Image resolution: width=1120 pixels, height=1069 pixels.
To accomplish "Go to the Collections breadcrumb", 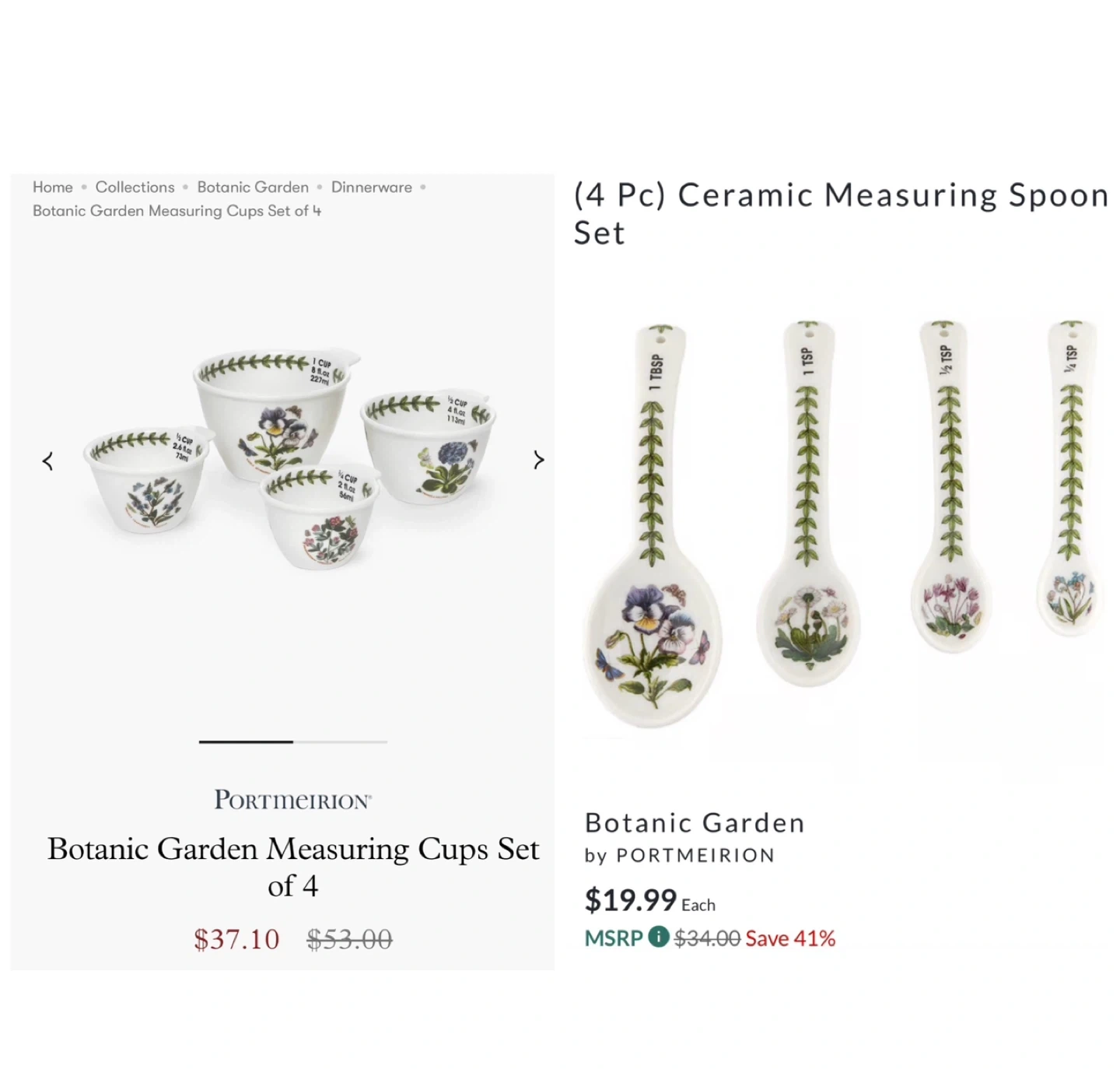I will pyautogui.click(x=135, y=188).
